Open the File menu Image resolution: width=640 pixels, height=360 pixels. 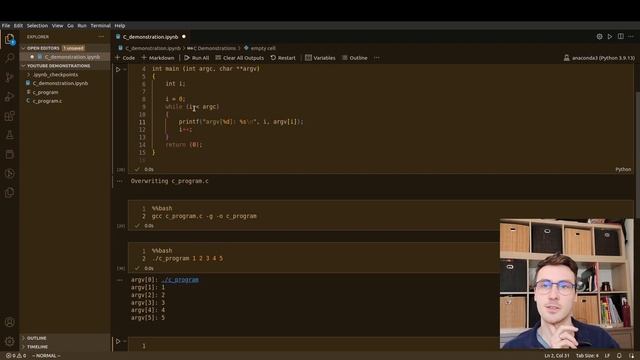[x=6, y=25]
